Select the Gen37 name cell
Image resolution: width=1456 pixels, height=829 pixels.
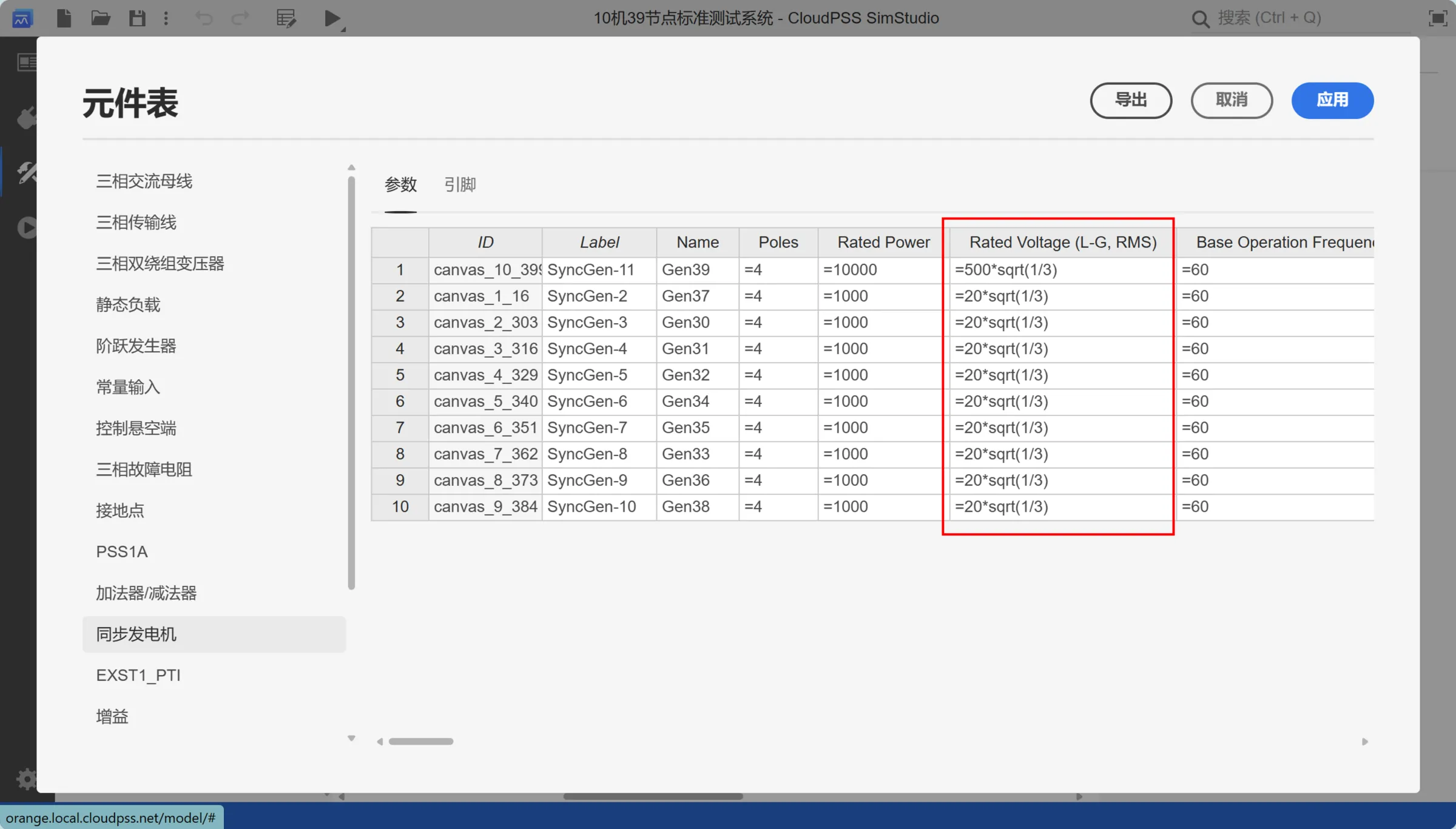pos(698,296)
